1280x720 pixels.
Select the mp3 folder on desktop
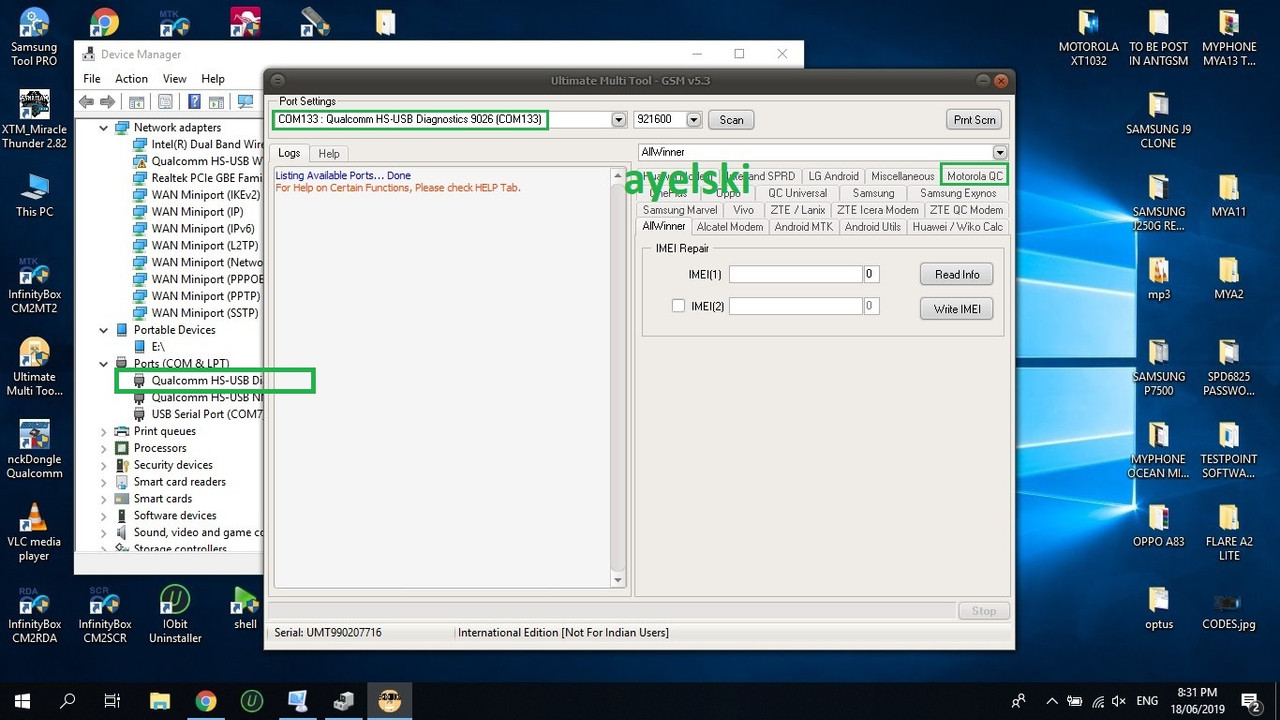tap(1159, 279)
